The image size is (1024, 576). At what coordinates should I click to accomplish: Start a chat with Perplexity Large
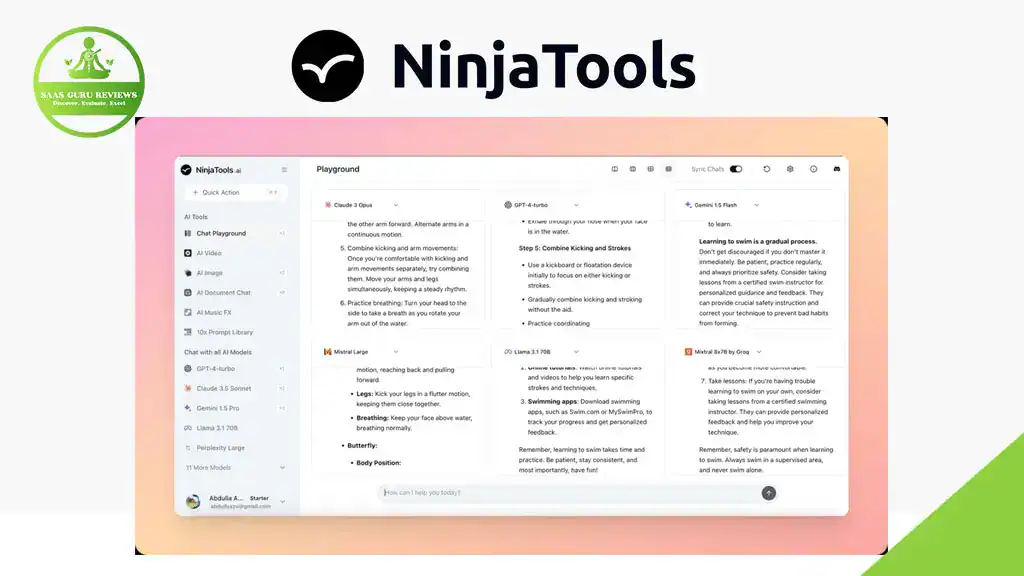click(x=220, y=448)
